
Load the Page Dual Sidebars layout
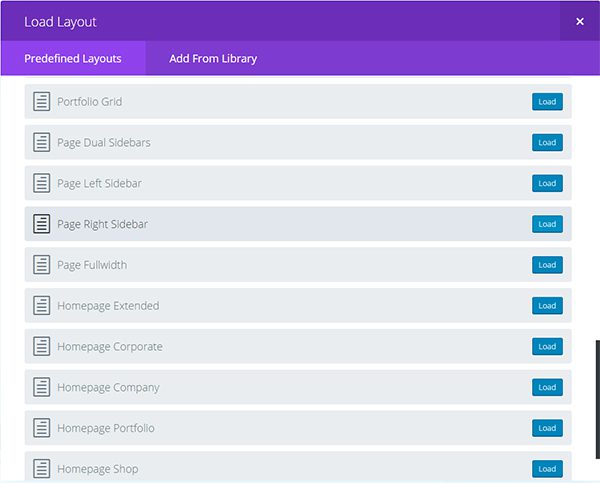tap(547, 143)
